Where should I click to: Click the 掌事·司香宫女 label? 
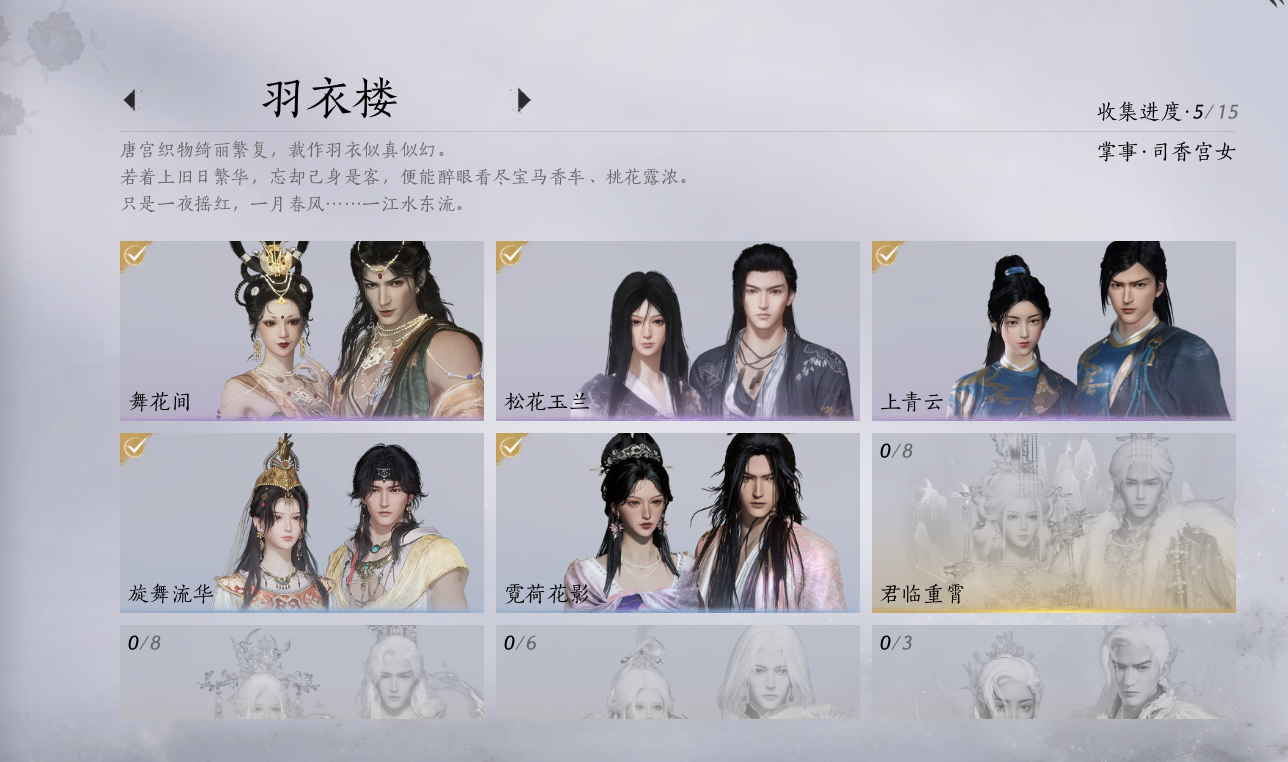[x=1166, y=153]
